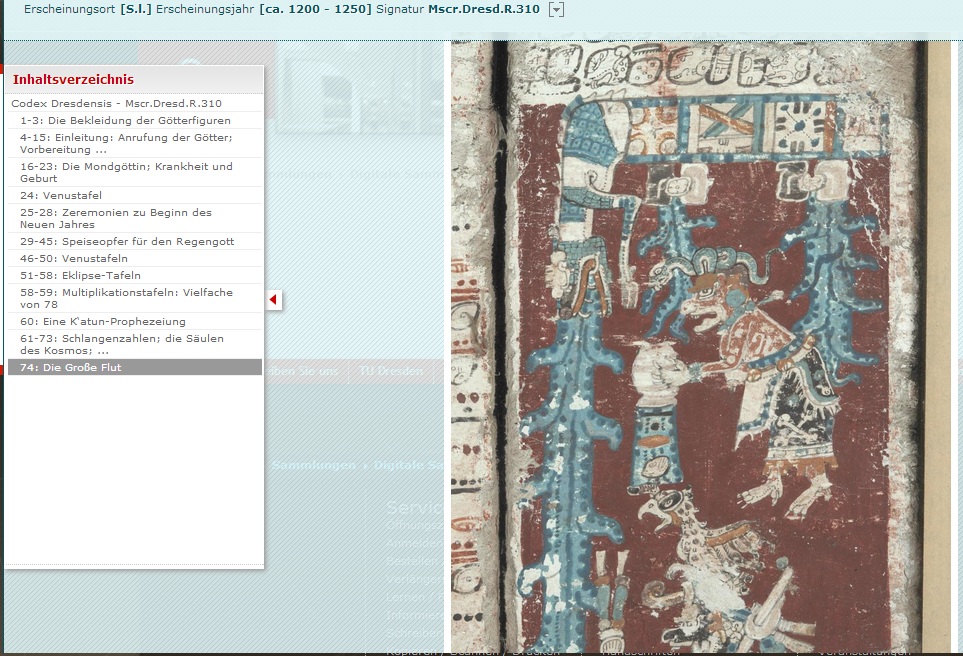The width and height of the screenshot is (963, 656).
Task: Select 58-59: Multiplikationstafeln: Vielfache von 78
Action: (x=126, y=298)
